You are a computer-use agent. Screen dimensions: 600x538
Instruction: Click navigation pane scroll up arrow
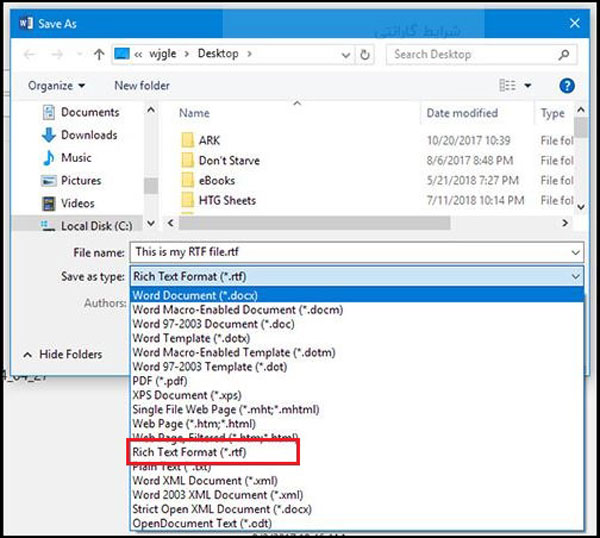151,110
